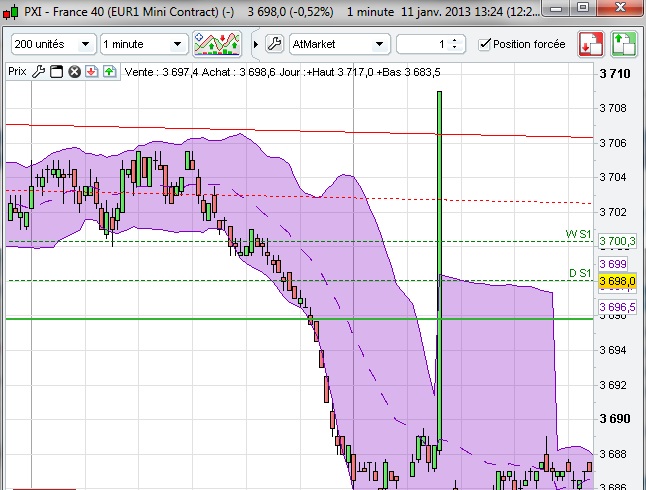646x490 pixels.
Task: Click the Vente : 3 697,4 text
Action: [x=162, y=72]
